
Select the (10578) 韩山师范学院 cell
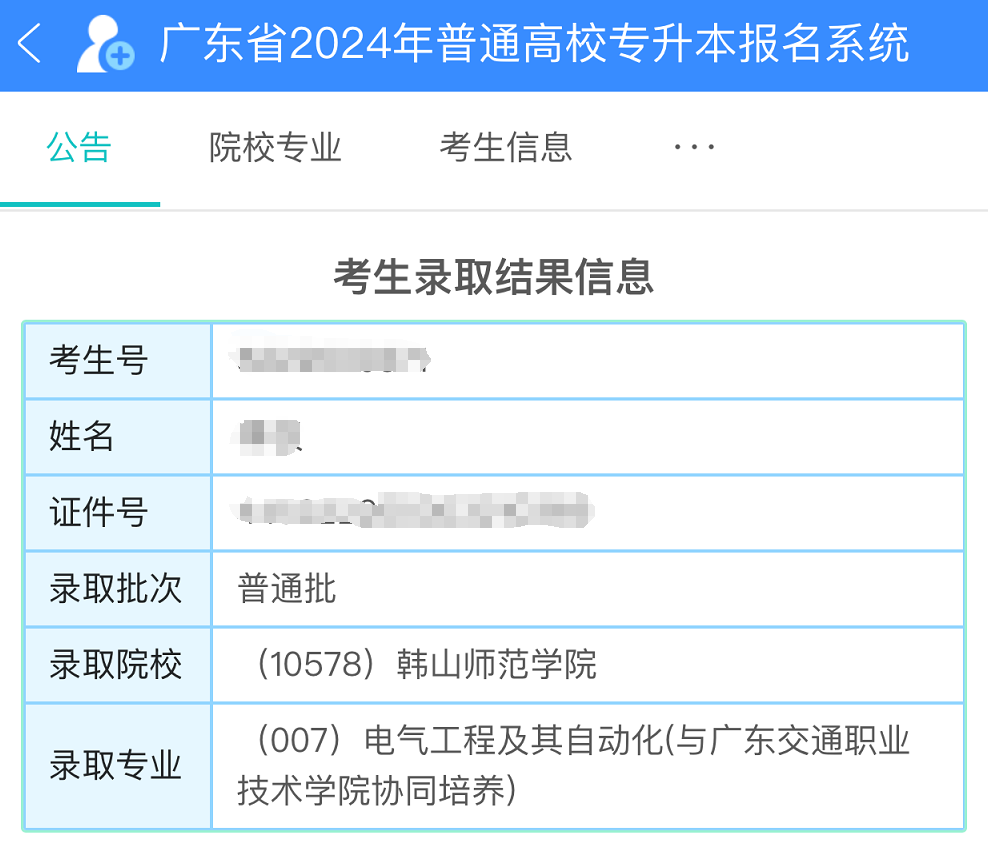point(419,665)
